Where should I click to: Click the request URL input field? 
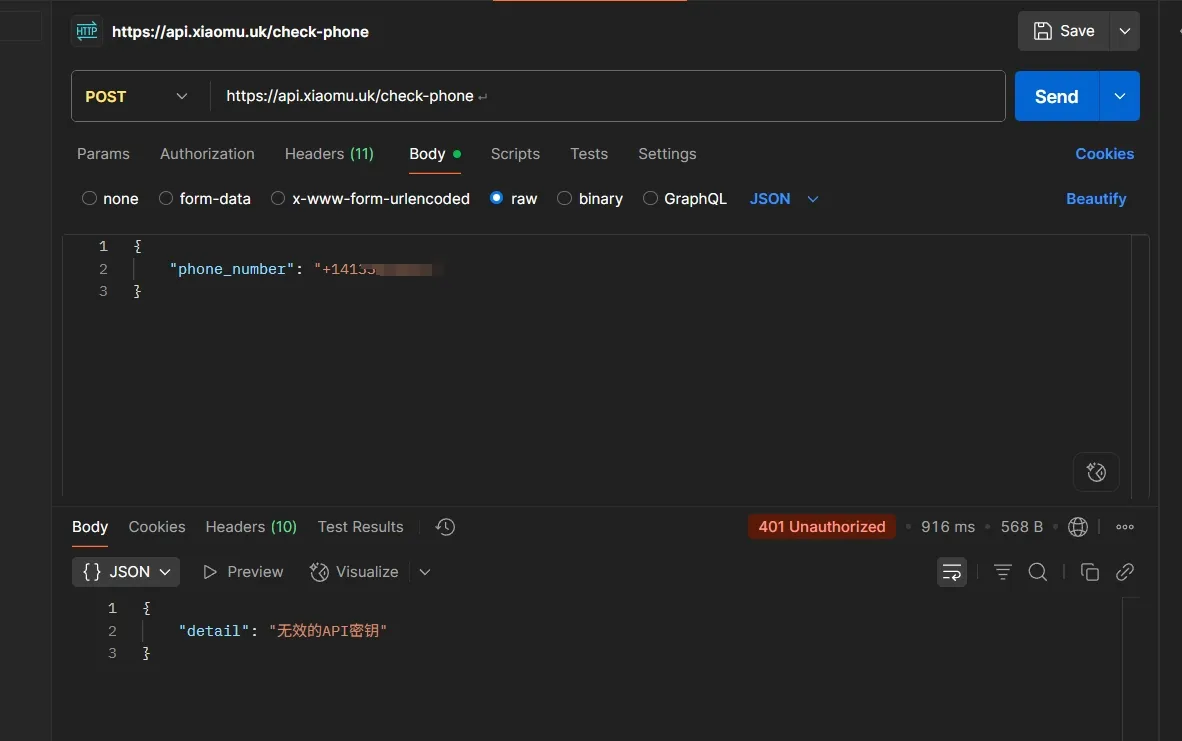[x=600, y=96]
